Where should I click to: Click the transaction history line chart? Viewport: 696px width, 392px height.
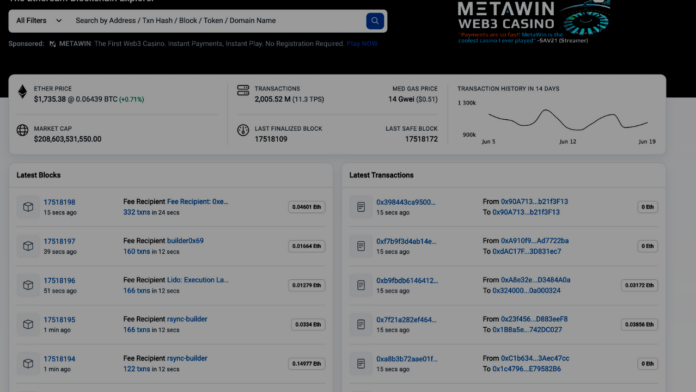coord(568,120)
